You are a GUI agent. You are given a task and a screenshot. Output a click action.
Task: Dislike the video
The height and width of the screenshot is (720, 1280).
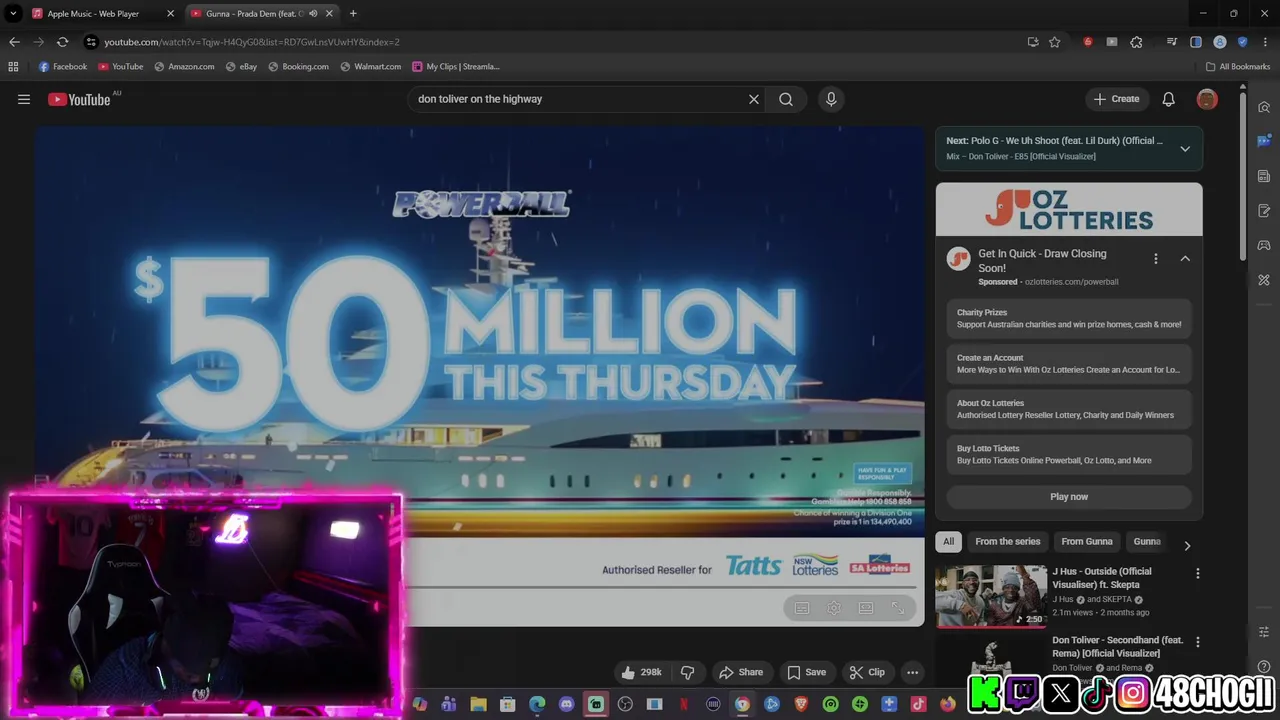(687, 672)
